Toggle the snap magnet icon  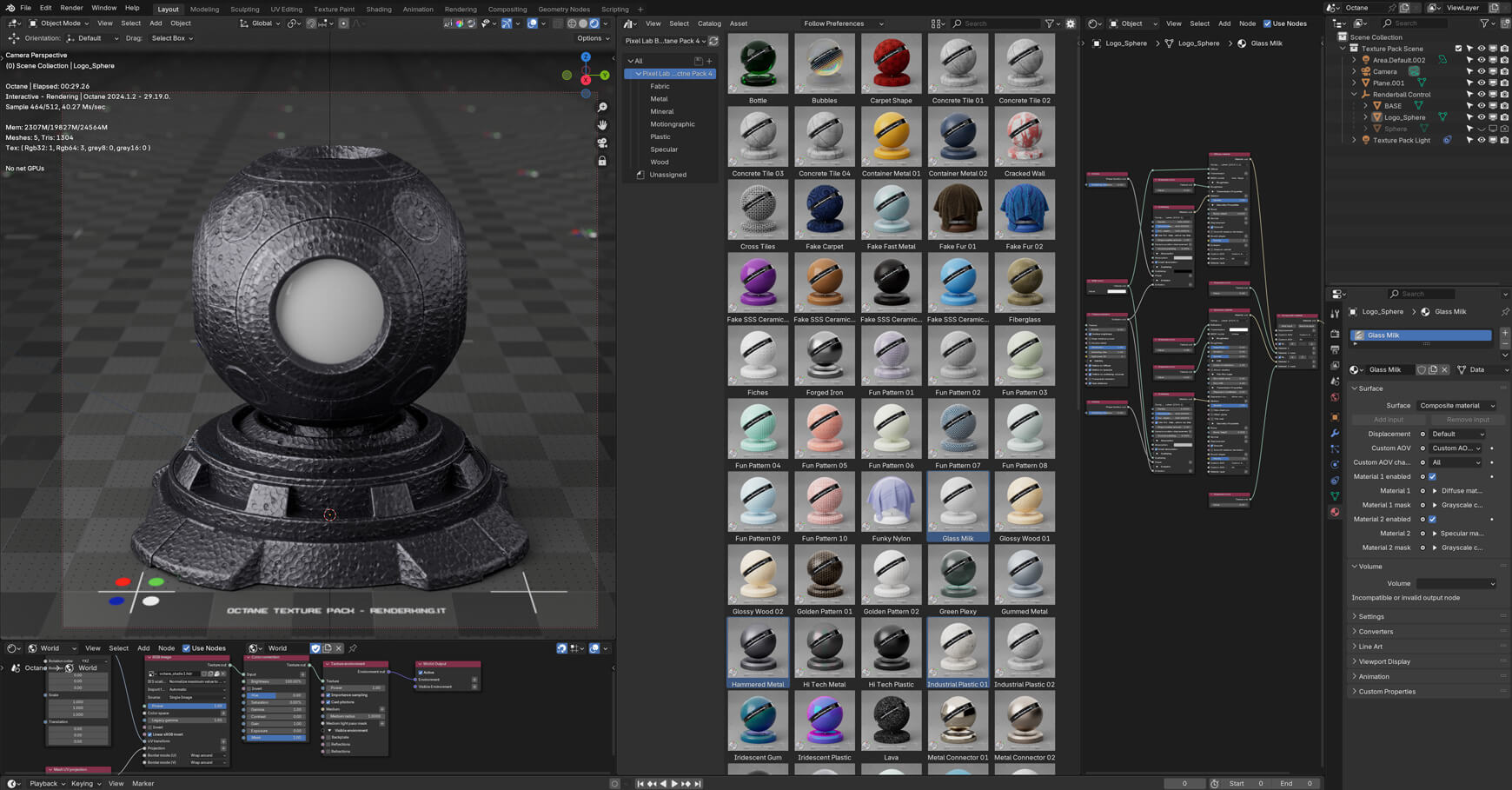point(311,23)
